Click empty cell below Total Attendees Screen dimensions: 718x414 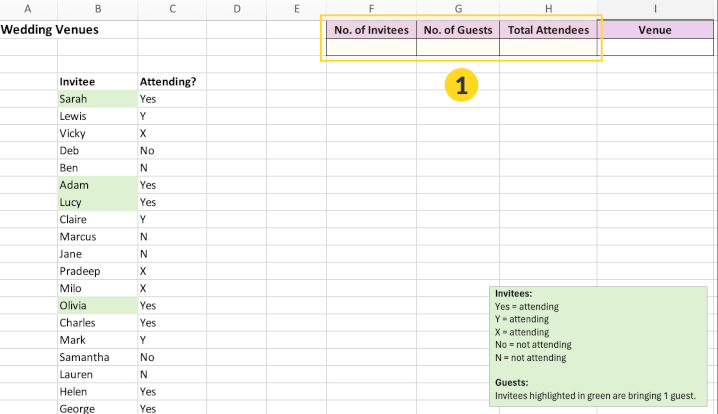pyautogui.click(x=548, y=47)
